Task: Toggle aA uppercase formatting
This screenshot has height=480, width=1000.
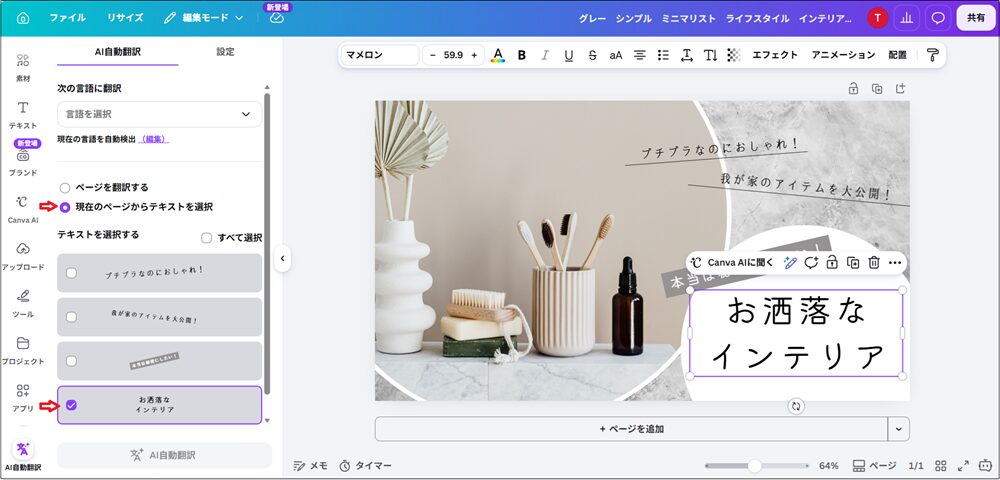Action: (x=615, y=55)
